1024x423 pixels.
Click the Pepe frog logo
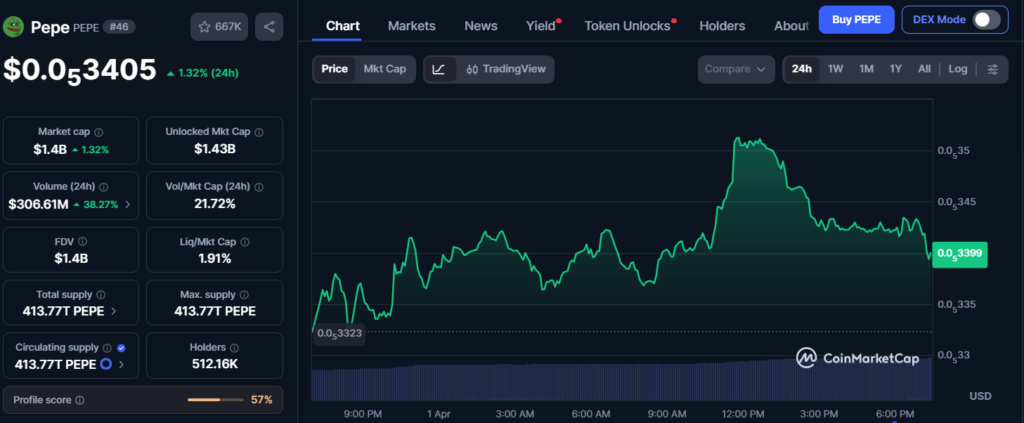14,27
